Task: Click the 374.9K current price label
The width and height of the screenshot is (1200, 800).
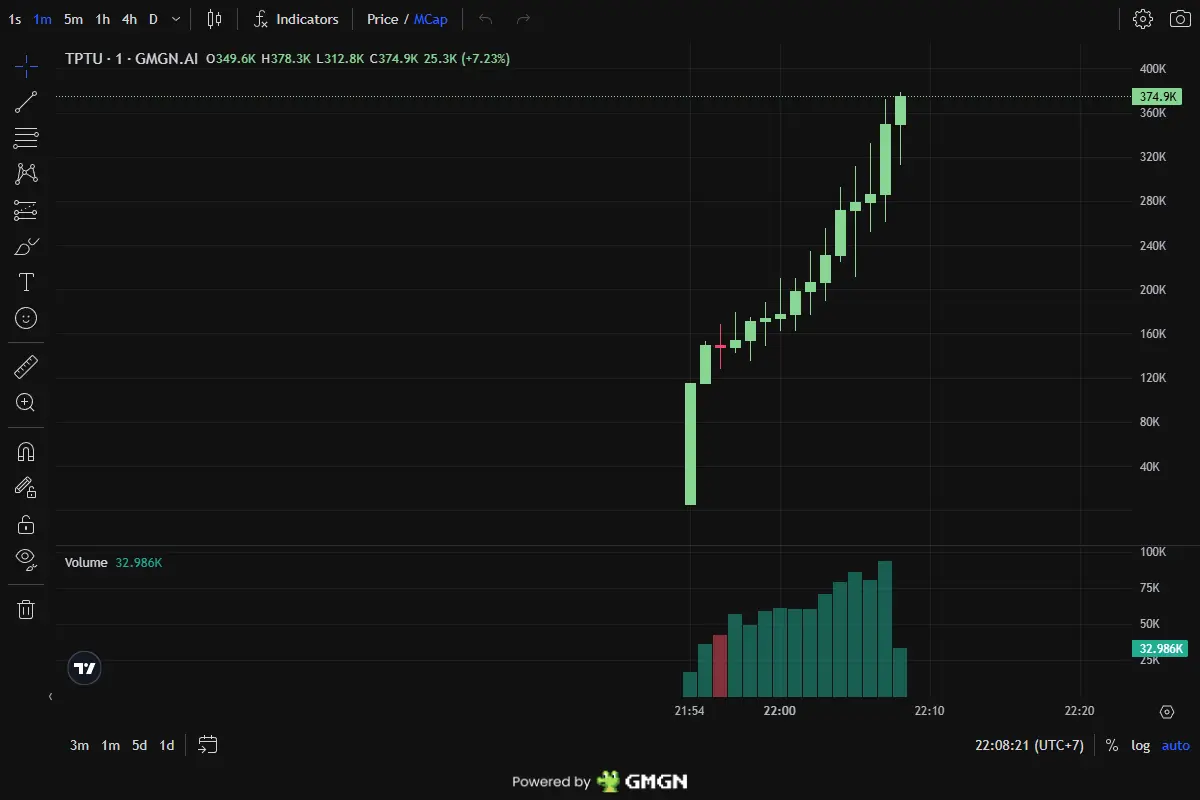Action: [1158, 97]
